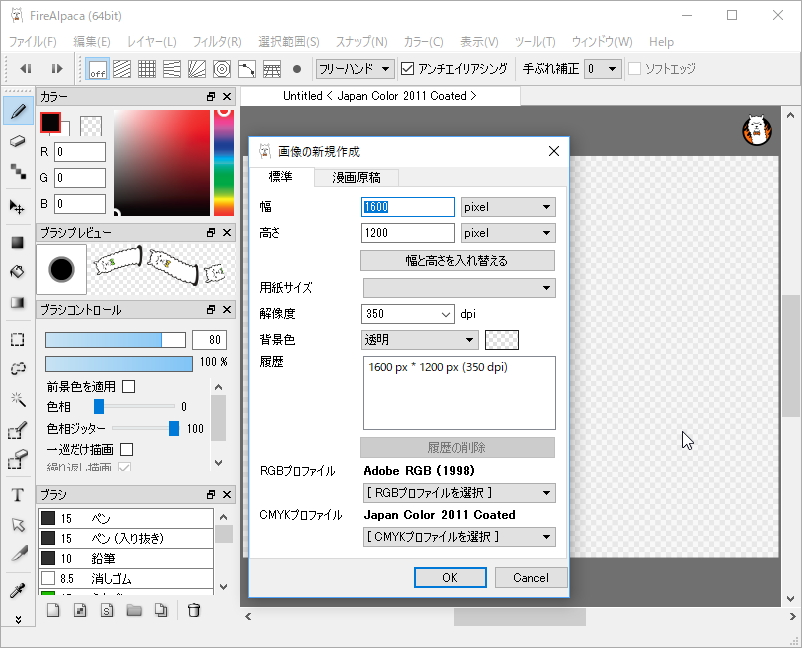The width and height of the screenshot is (802, 648).
Task: Check the 前景色を適用 checkbox
Action: tap(129, 386)
